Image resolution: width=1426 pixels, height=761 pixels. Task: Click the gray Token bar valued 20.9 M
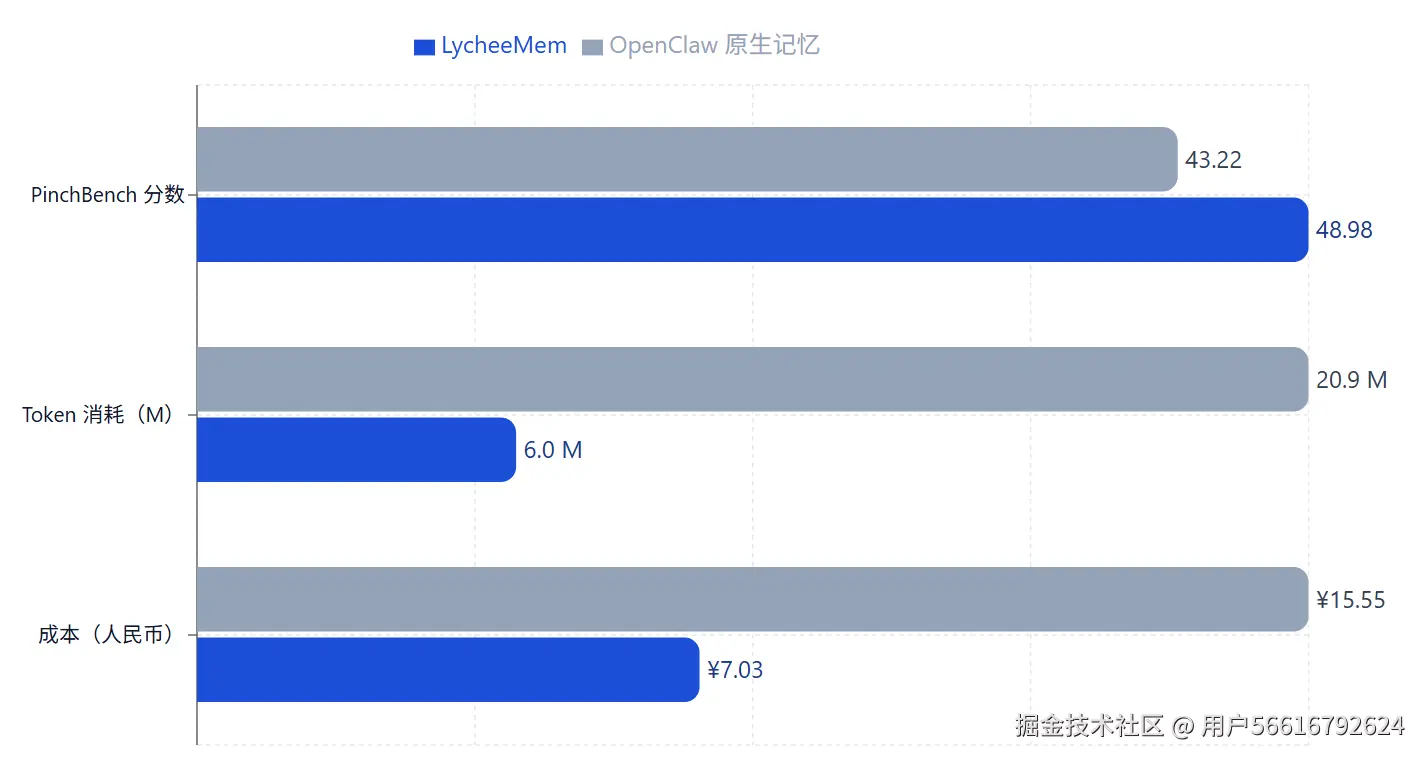click(x=753, y=379)
